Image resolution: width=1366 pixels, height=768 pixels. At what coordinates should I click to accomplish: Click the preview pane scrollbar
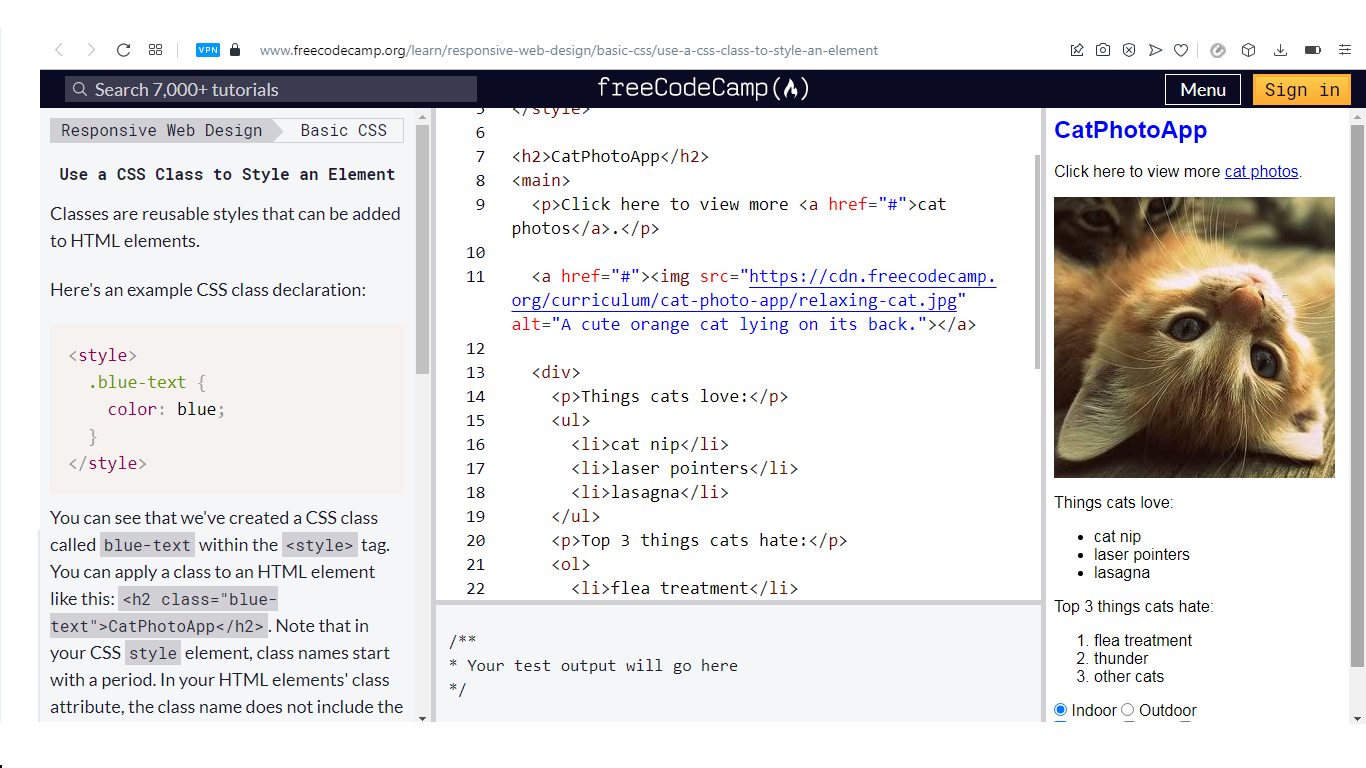tap(1357, 395)
